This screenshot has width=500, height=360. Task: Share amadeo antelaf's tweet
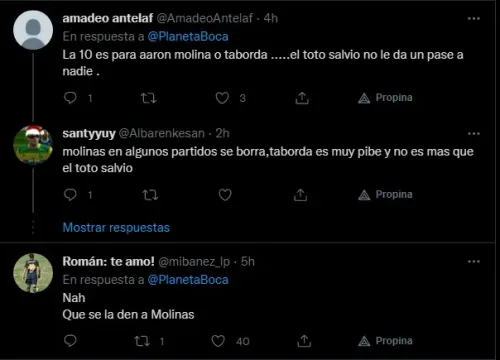[x=302, y=98]
